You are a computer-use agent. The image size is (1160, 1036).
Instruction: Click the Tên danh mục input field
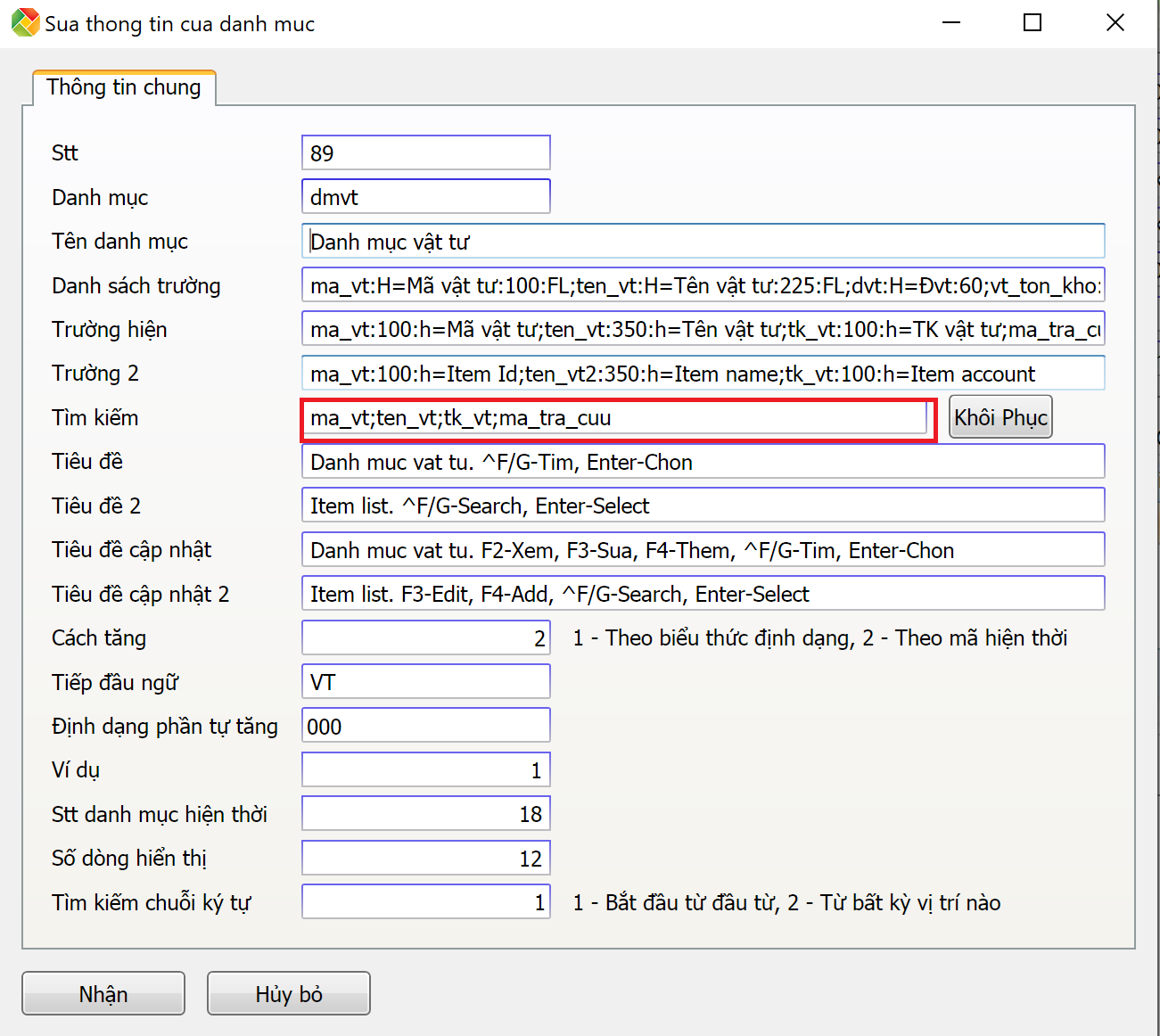pyautogui.click(x=703, y=241)
